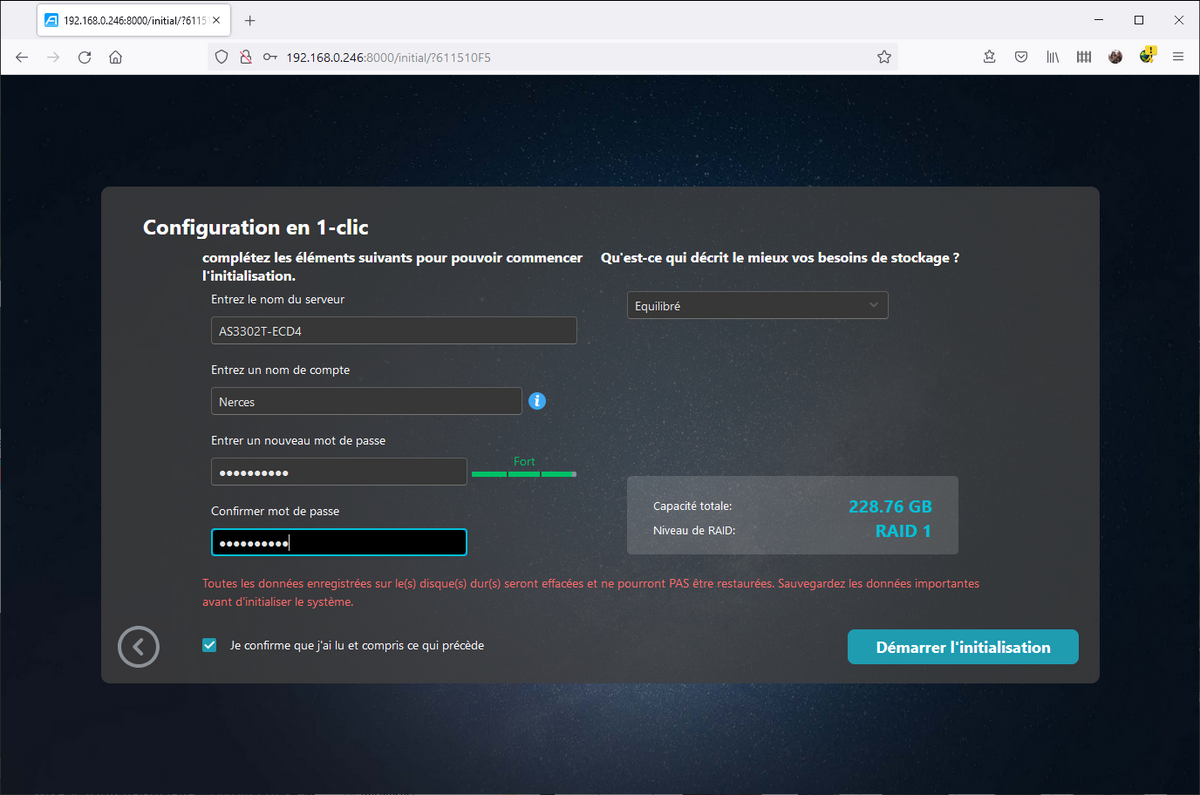Open a new browser tab
The width and height of the screenshot is (1200, 795).
point(250,20)
